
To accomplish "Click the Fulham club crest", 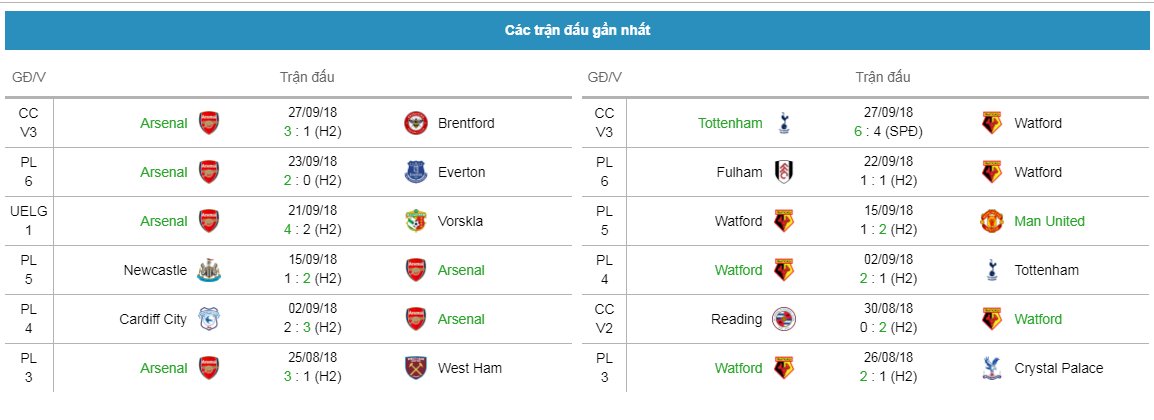I will 785,172.
